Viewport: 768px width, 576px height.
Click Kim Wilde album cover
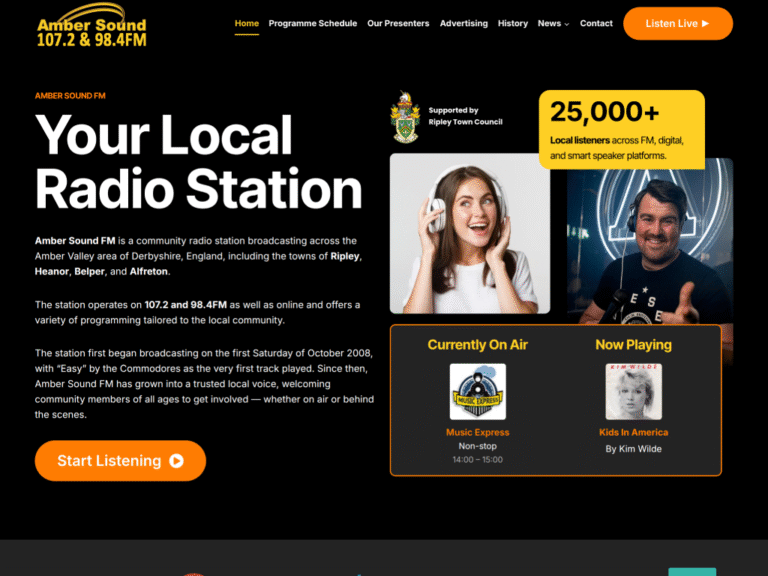point(633,391)
